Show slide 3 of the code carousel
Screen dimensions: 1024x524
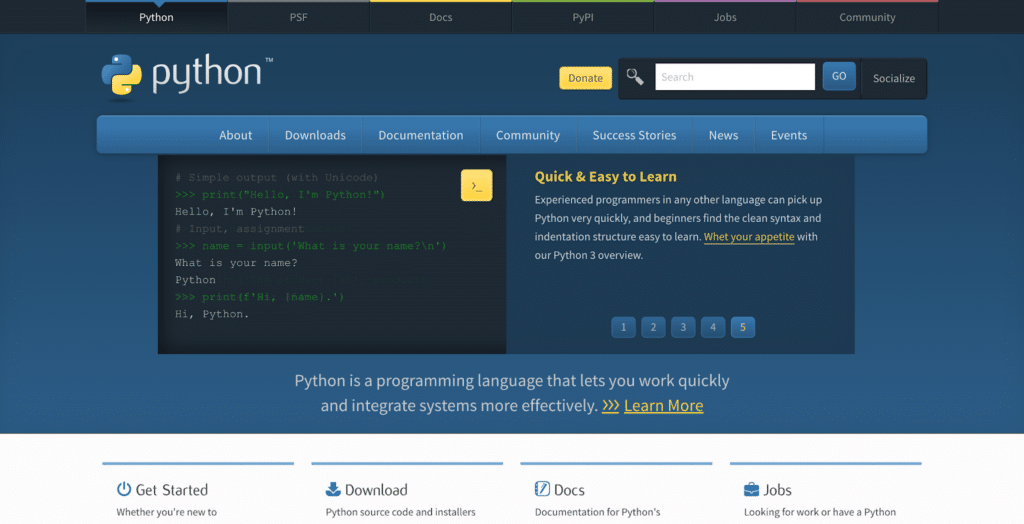click(683, 327)
